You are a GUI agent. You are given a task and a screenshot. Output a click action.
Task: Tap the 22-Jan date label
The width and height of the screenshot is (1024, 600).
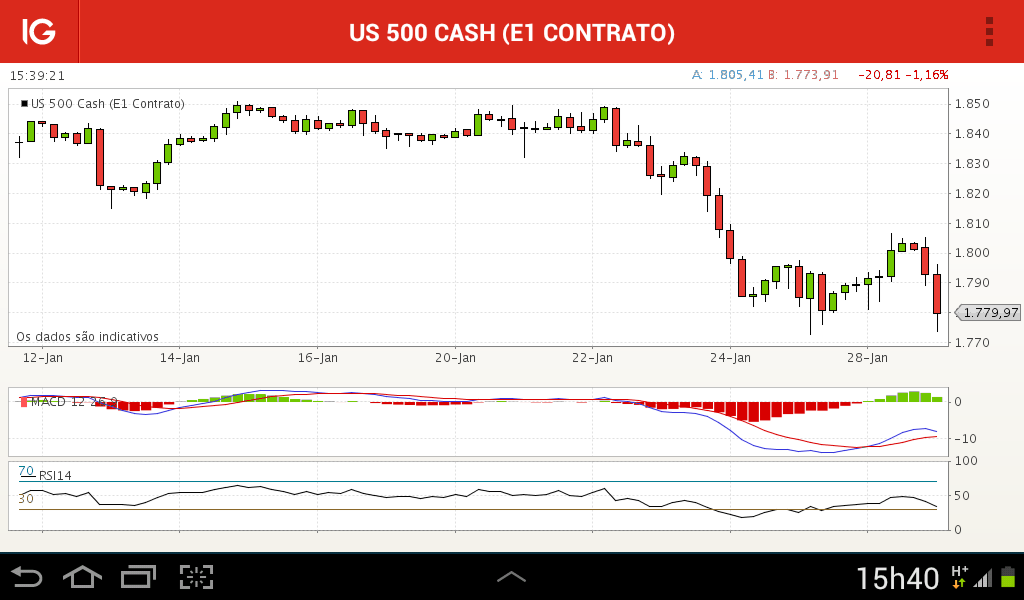(x=592, y=358)
